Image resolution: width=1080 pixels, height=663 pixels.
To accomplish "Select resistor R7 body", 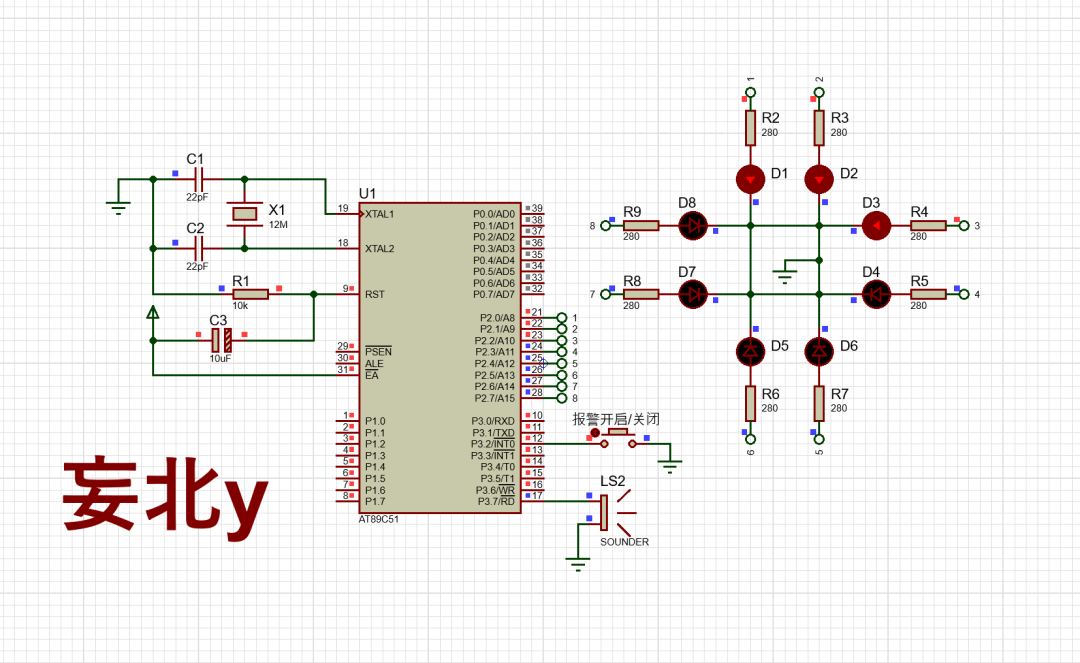I will point(819,403).
